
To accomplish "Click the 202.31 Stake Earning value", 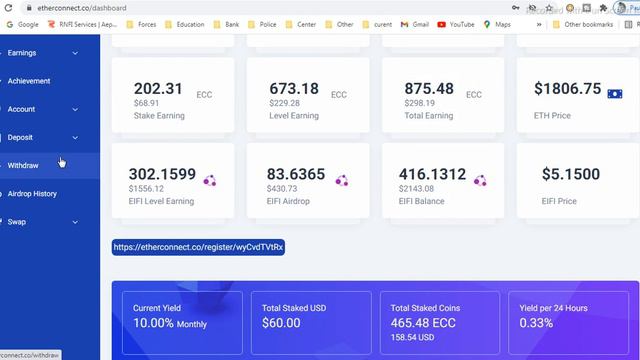I will [x=158, y=89].
